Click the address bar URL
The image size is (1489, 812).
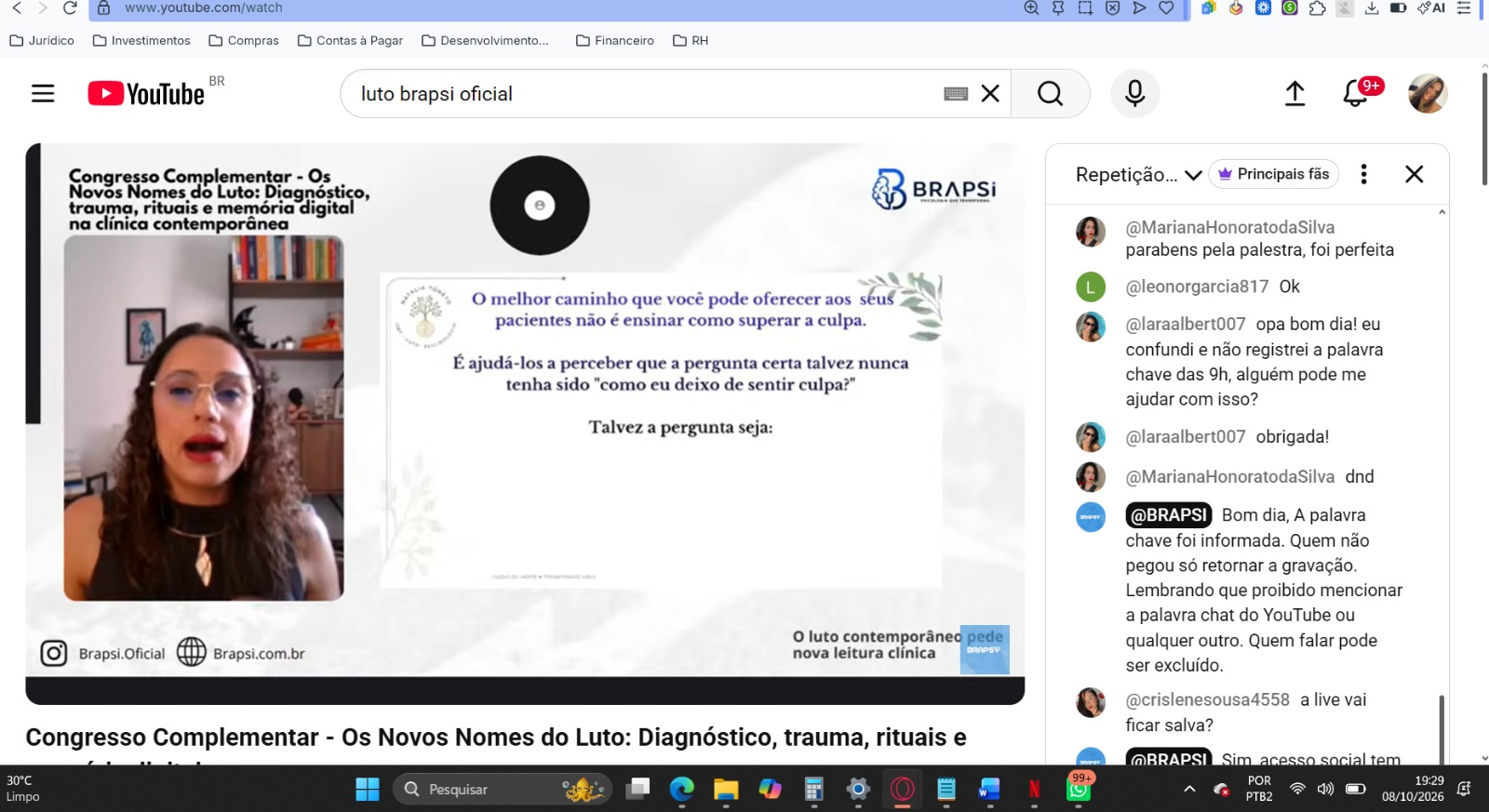204,7
